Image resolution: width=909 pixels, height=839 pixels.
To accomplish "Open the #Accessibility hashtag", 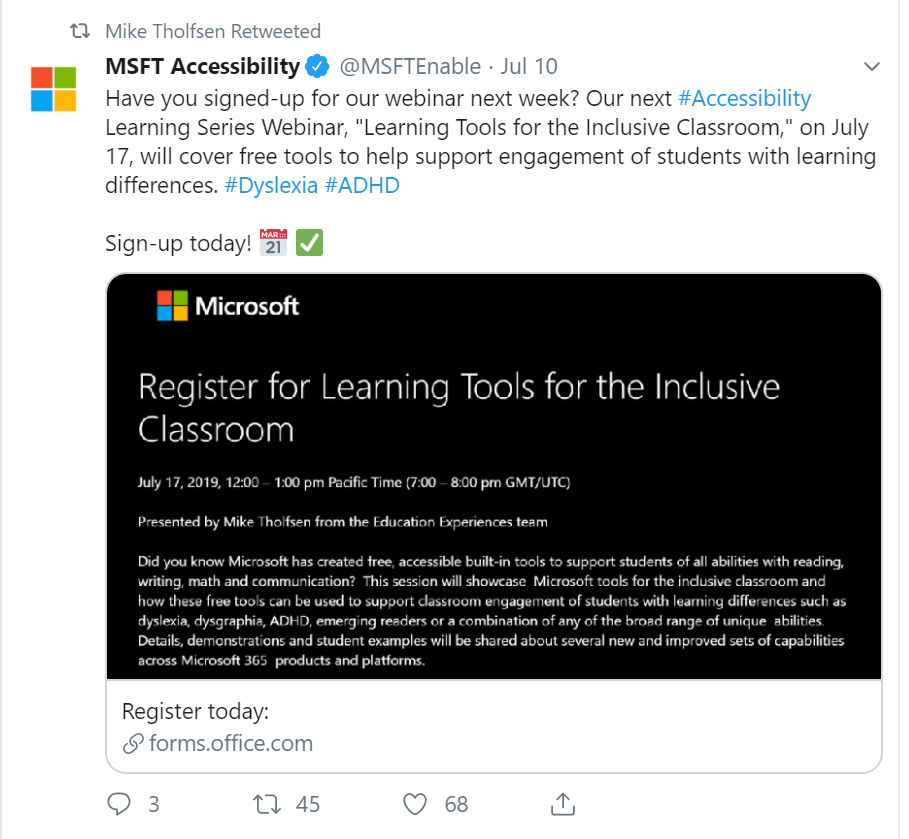I will click(x=745, y=98).
